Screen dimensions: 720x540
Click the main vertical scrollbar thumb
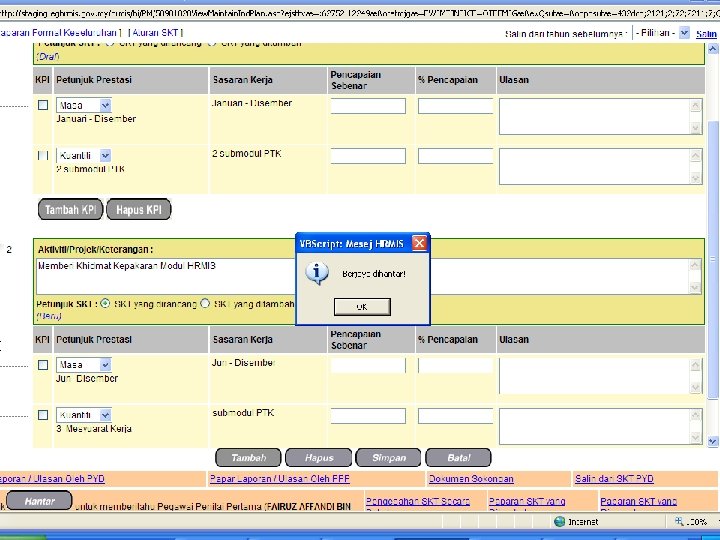713,259
